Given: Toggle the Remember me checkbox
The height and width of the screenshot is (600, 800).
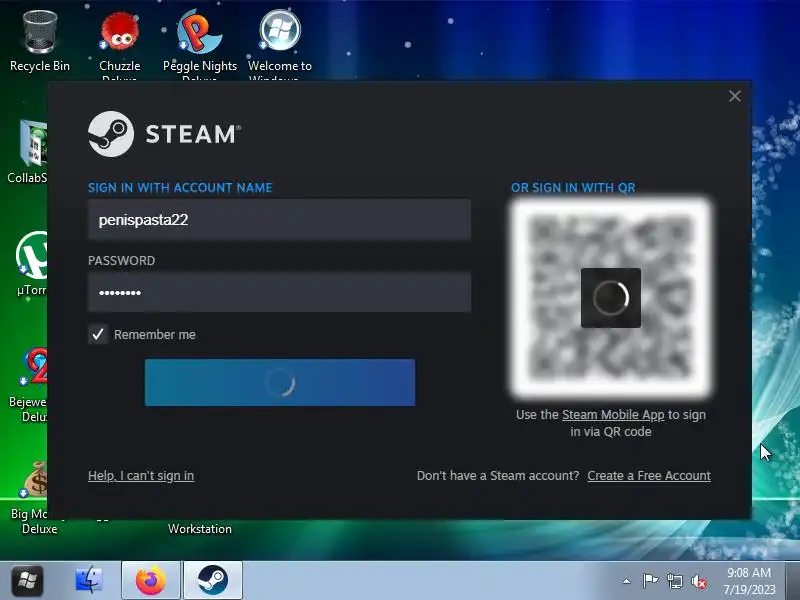Looking at the screenshot, I should click(x=98, y=335).
